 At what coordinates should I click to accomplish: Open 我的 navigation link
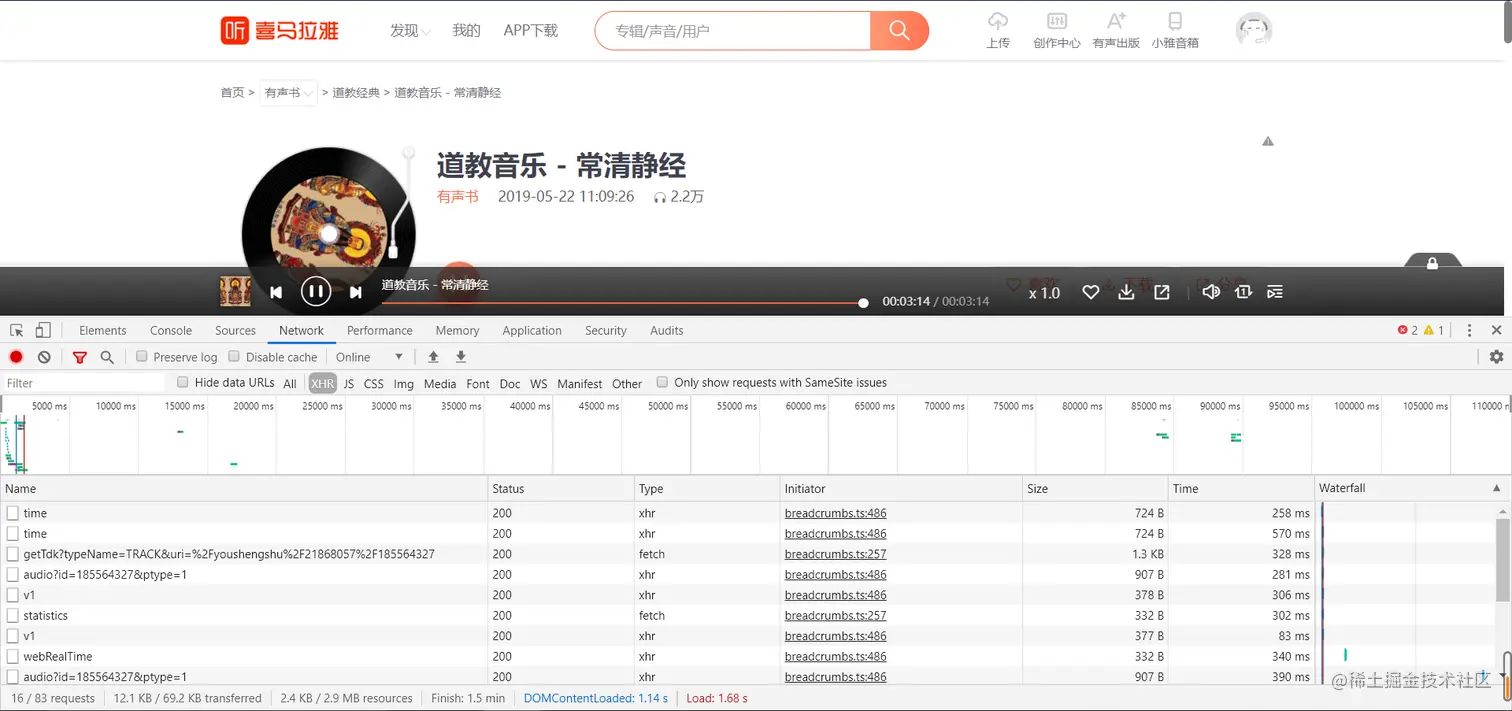466,31
